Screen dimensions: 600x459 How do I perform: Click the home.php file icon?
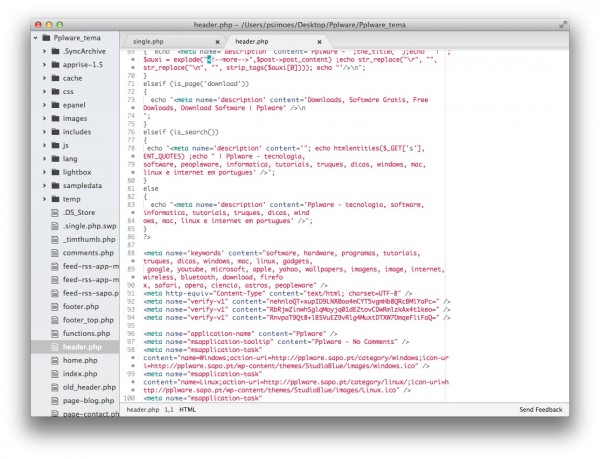click(x=55, y=360)
